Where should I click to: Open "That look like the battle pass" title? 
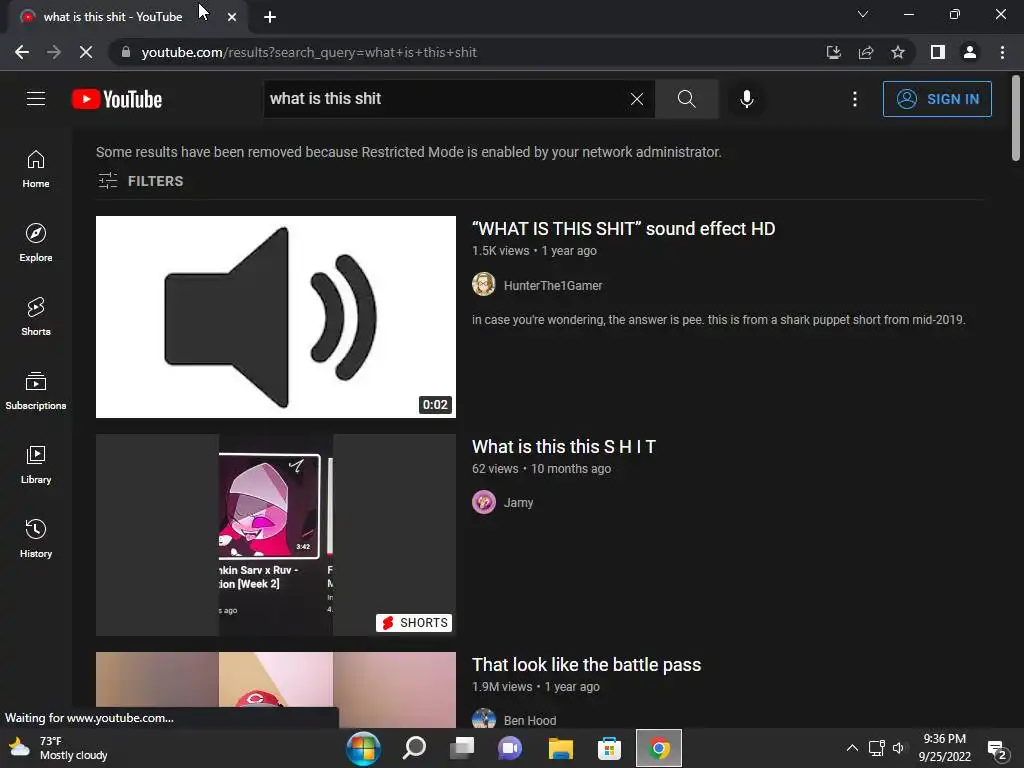pyautogui.click(x=586, y=665)
